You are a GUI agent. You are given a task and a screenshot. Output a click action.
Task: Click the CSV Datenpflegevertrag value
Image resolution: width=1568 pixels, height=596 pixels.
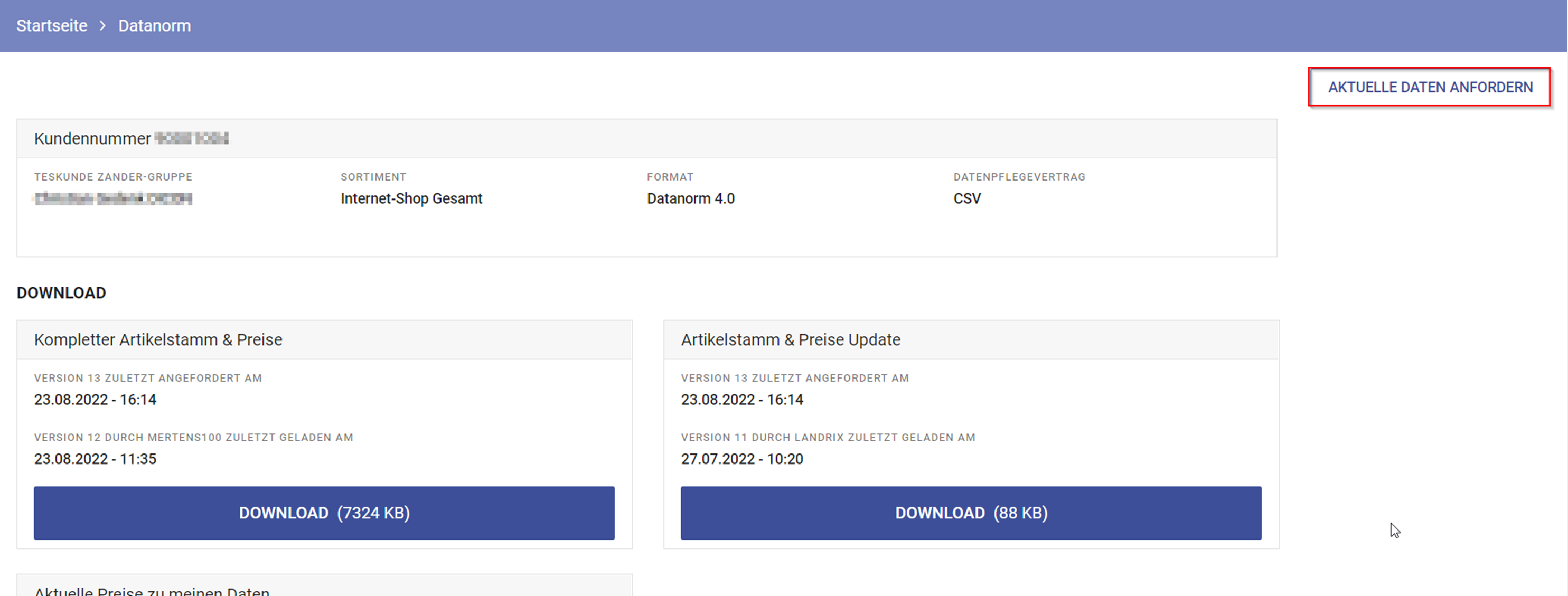point(966,199)
